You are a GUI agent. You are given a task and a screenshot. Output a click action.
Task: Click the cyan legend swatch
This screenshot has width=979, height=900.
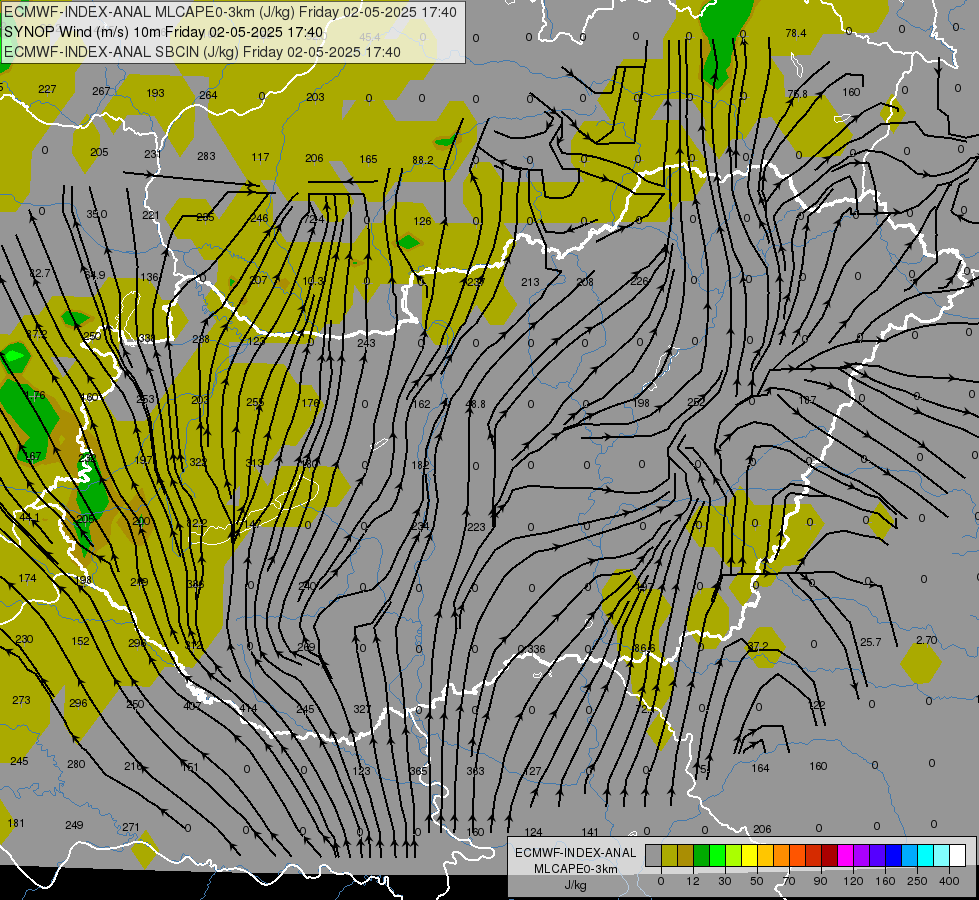click(925, 855)
